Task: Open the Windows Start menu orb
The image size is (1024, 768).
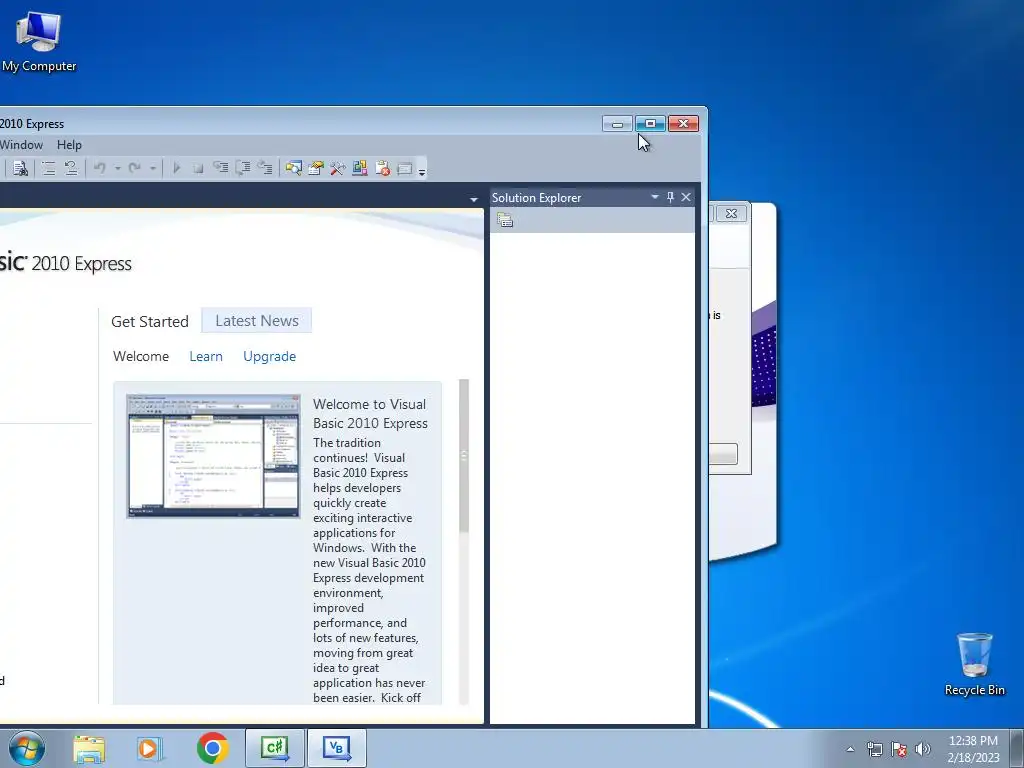Action: tap(27, 748)
